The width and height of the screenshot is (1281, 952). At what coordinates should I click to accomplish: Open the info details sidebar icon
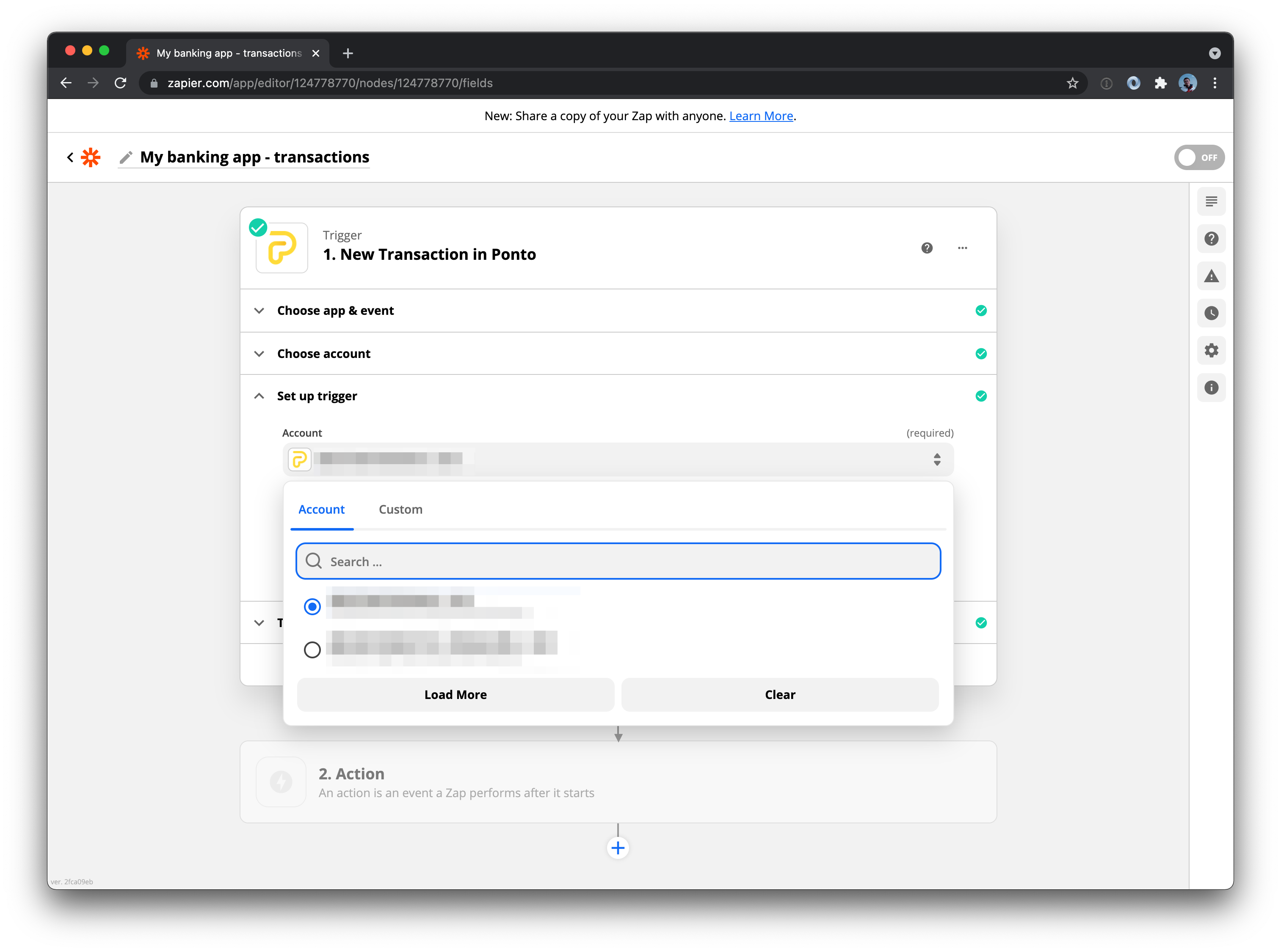(1211, 387)
